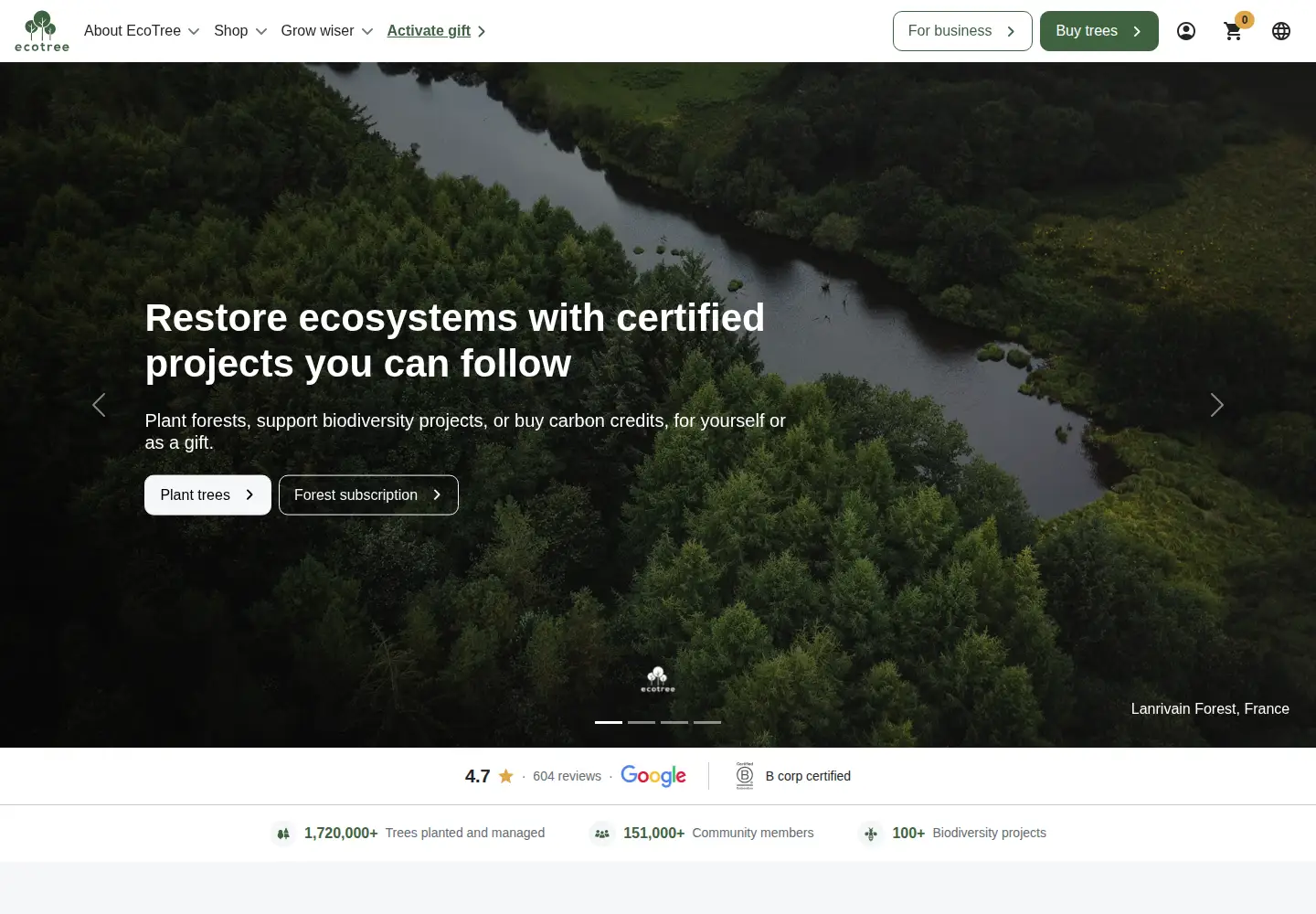Click the 604 reviews text
This screenshot has height=914, width=1316.
[x=568, y=776]
